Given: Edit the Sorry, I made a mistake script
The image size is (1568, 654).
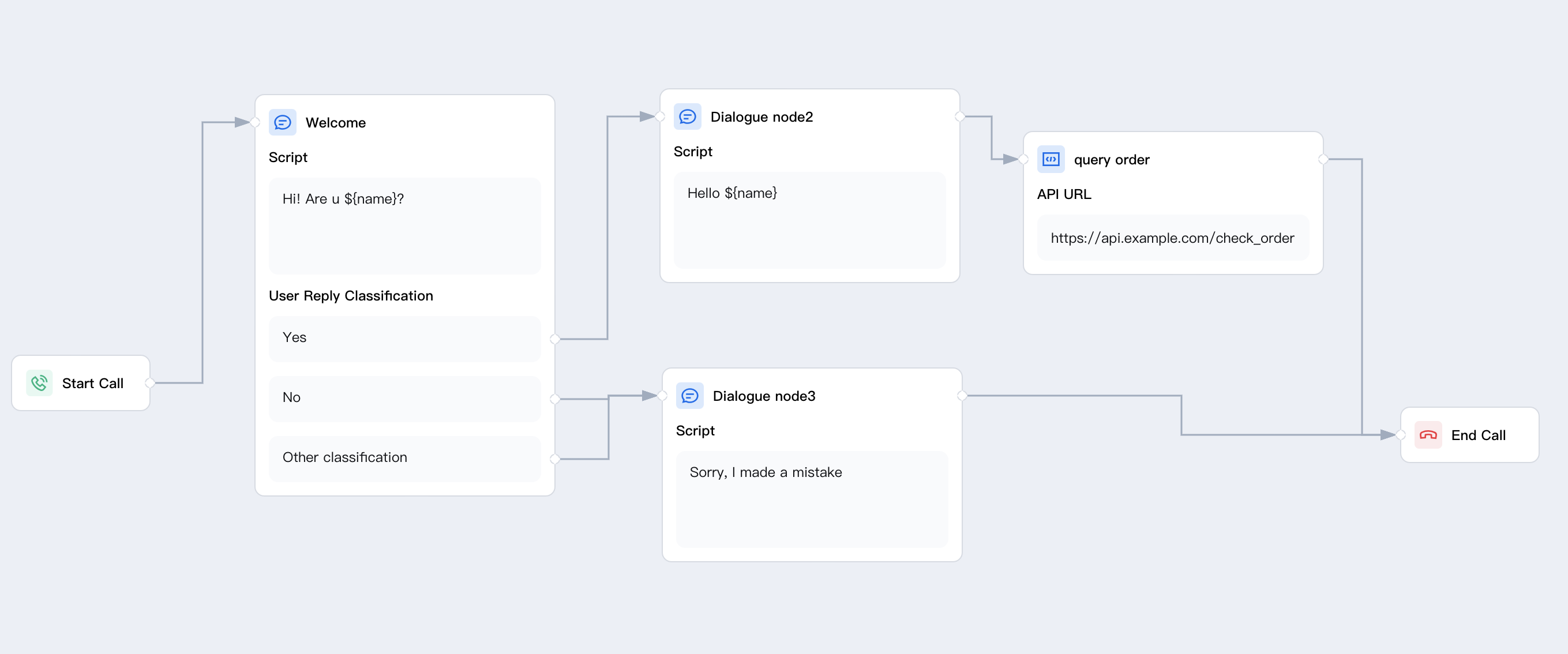Looking at the screenshot, I should click(811, 498).
